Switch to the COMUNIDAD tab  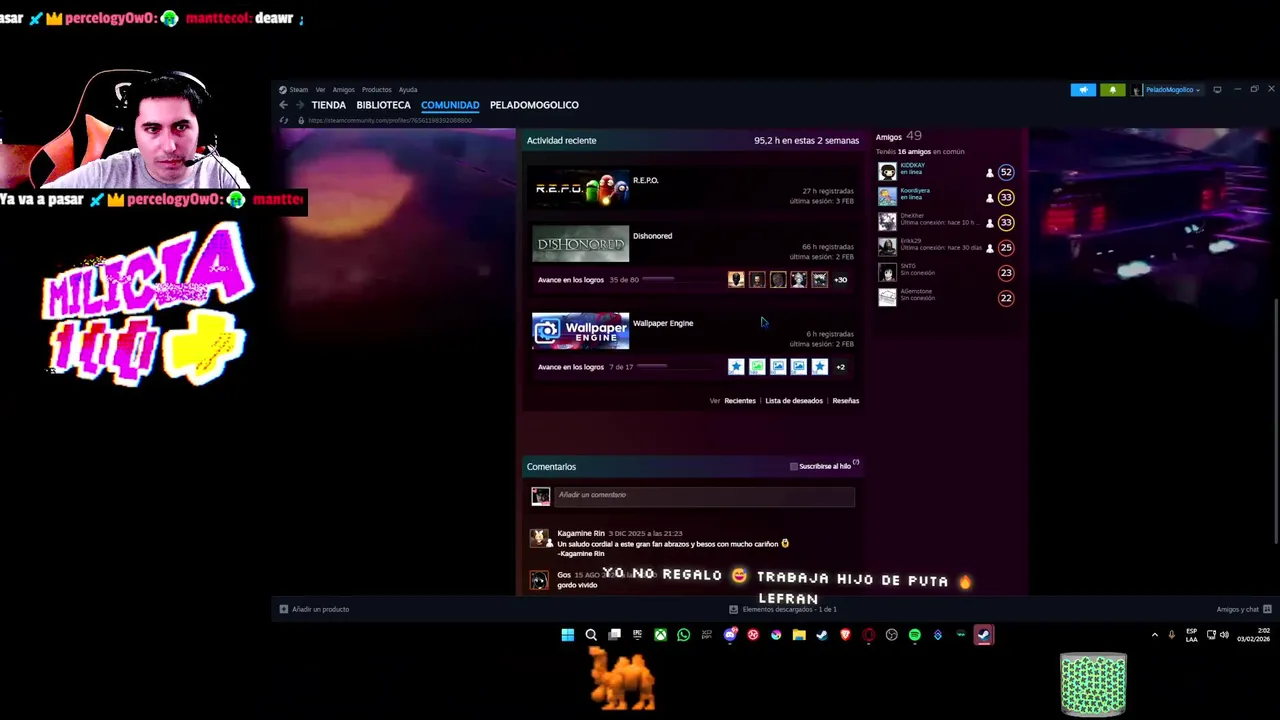(450, 105)
